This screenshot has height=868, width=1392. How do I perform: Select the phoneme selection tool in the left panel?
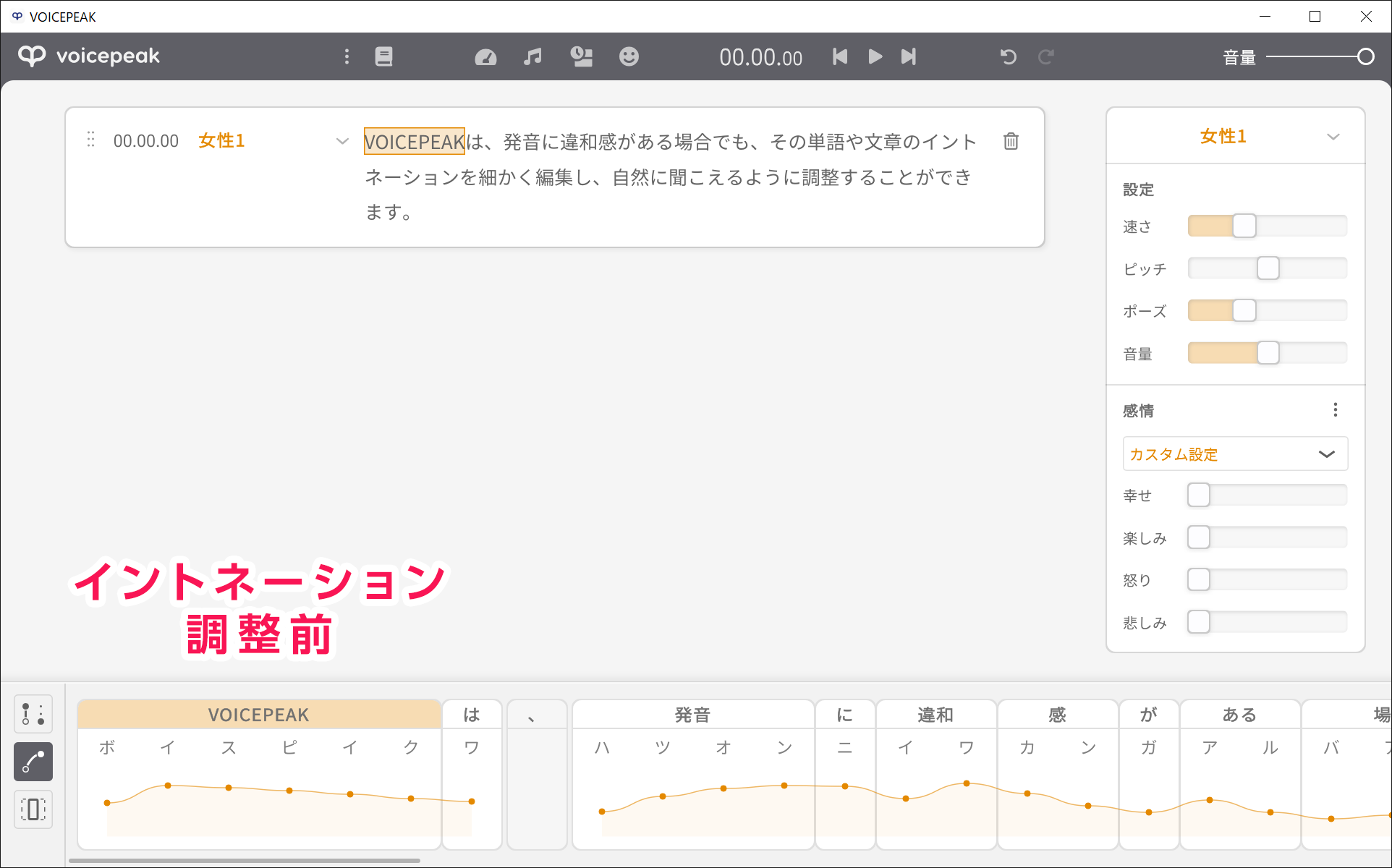[33, 809]
